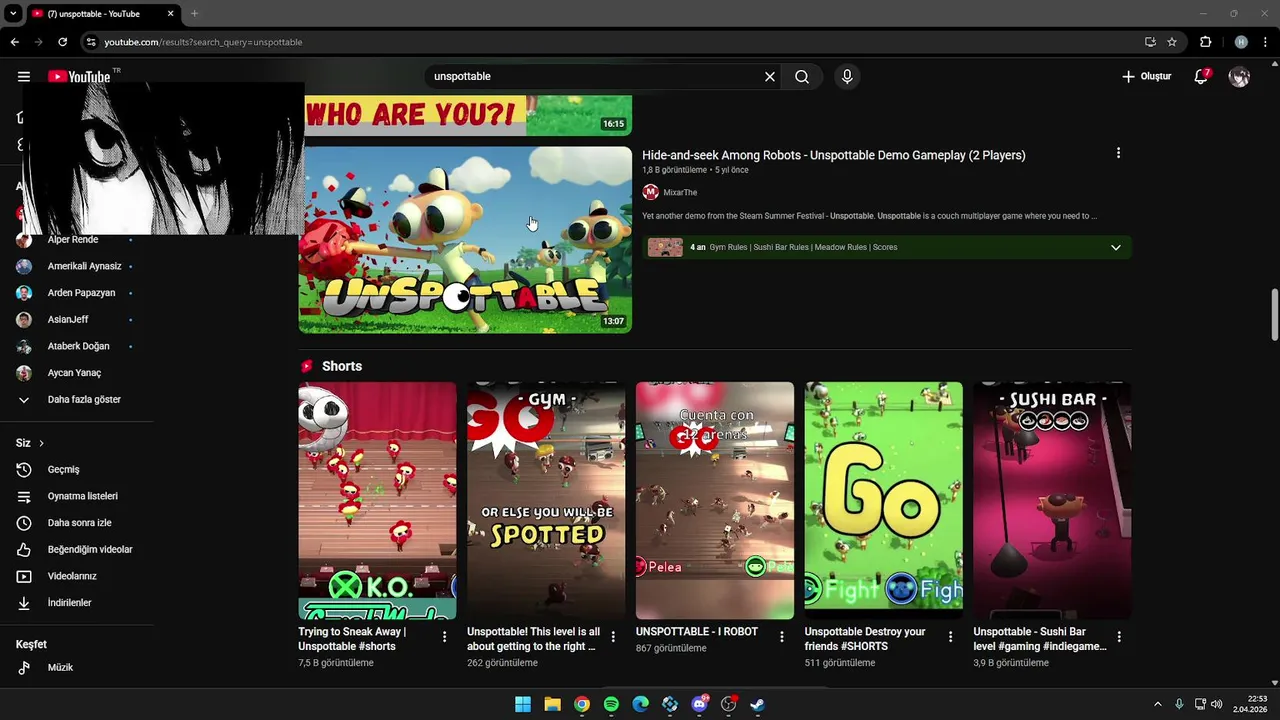Screen dimensions: 1280x720
Task: Play the Unspottable 13:07 video thumbnail
Action: (465, 240)
